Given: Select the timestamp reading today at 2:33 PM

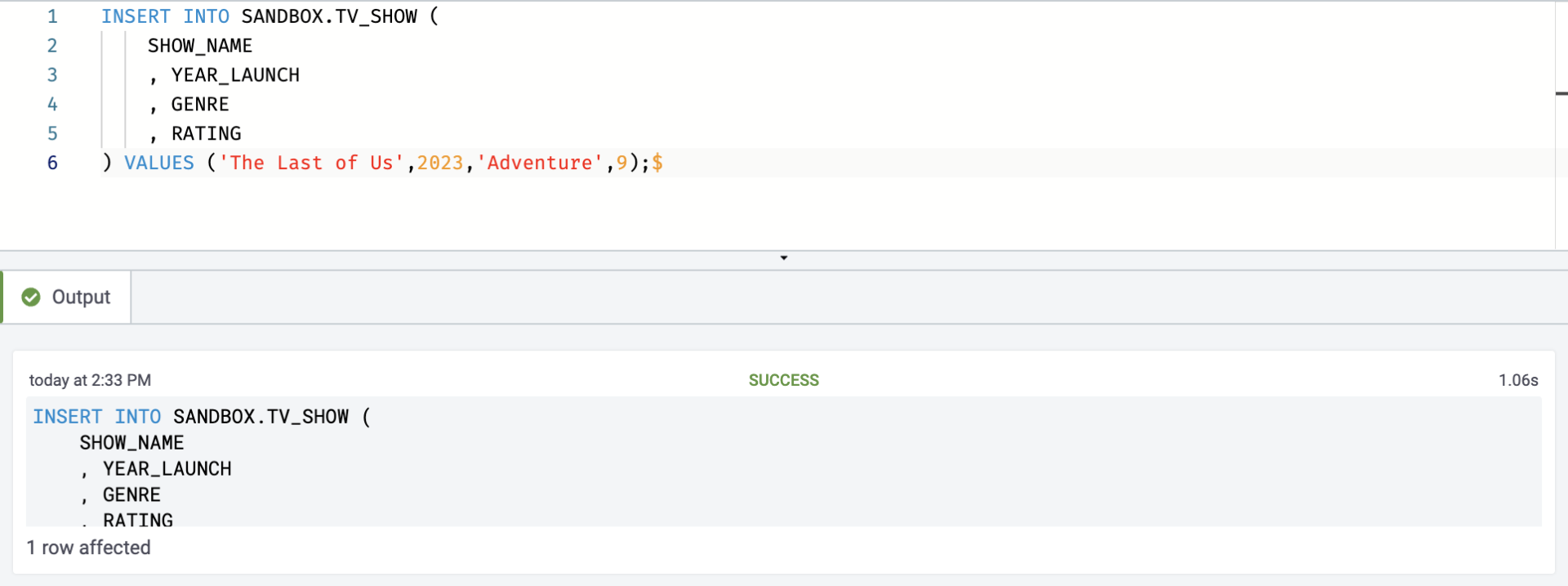Looking at the screenshot, I should tap(89, 379).
